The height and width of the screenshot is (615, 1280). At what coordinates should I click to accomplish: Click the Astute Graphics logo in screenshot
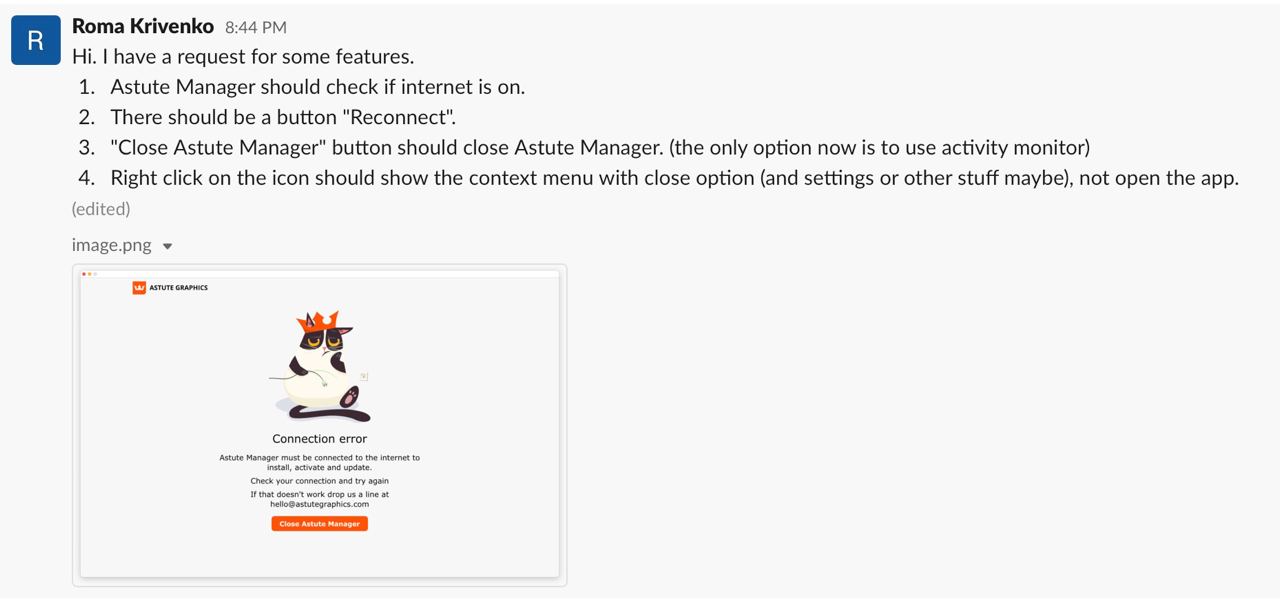tap(170, 288)
